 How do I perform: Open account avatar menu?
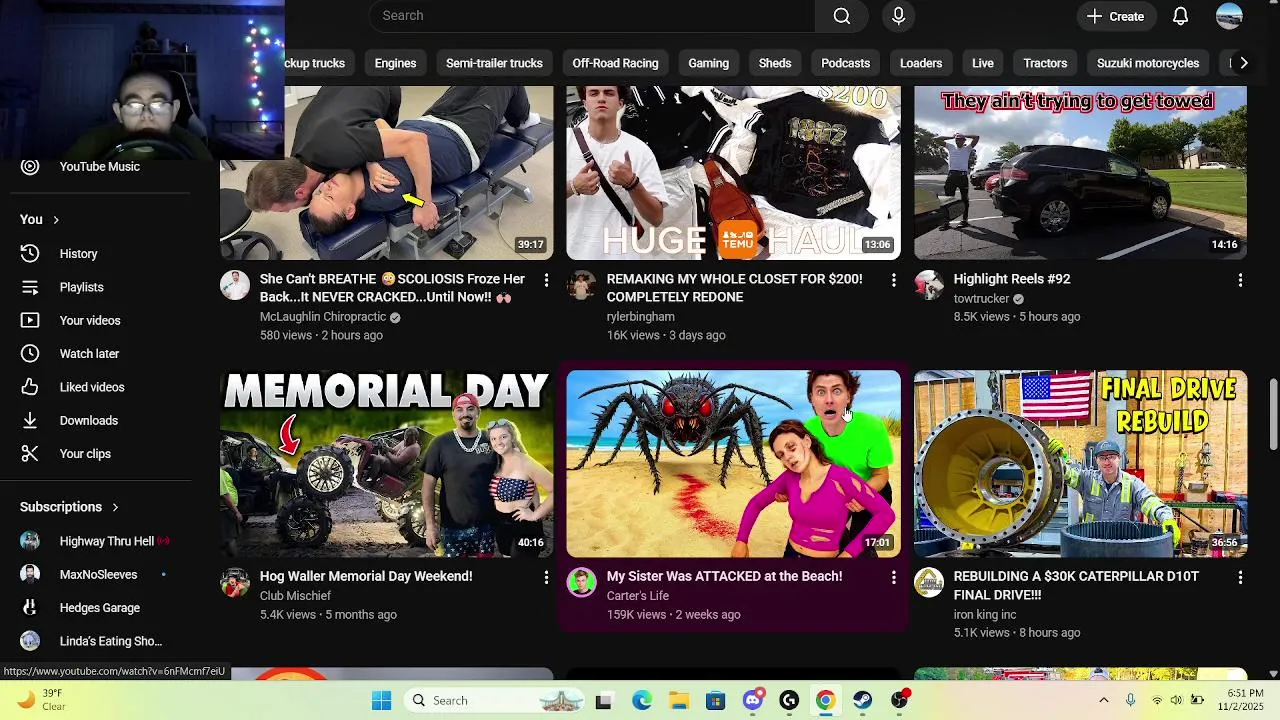[1229, 16]
